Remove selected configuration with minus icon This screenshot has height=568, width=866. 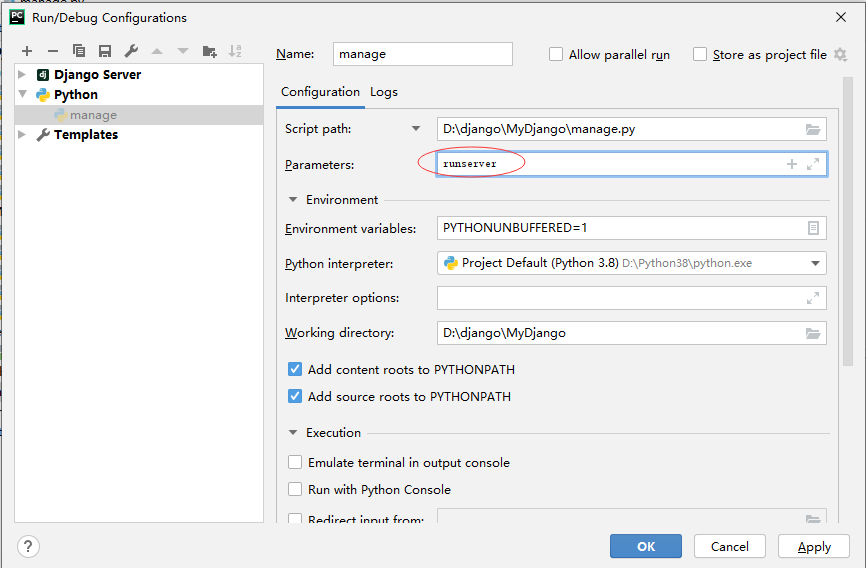tap(53, 51)
